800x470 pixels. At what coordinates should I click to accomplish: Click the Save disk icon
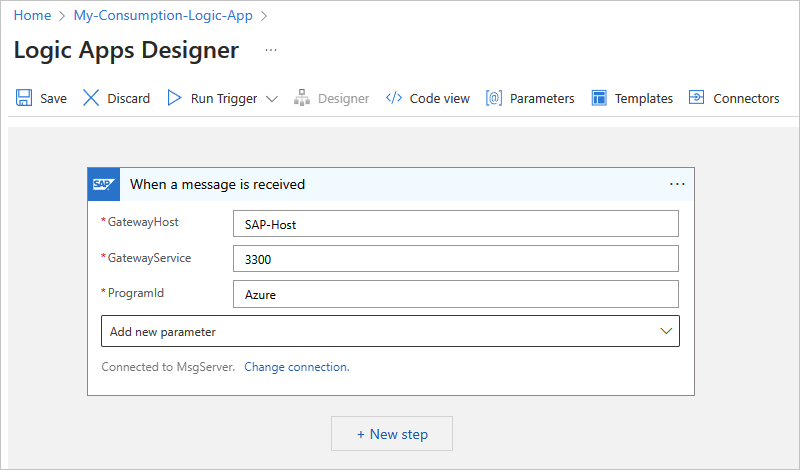coord(24,98)
